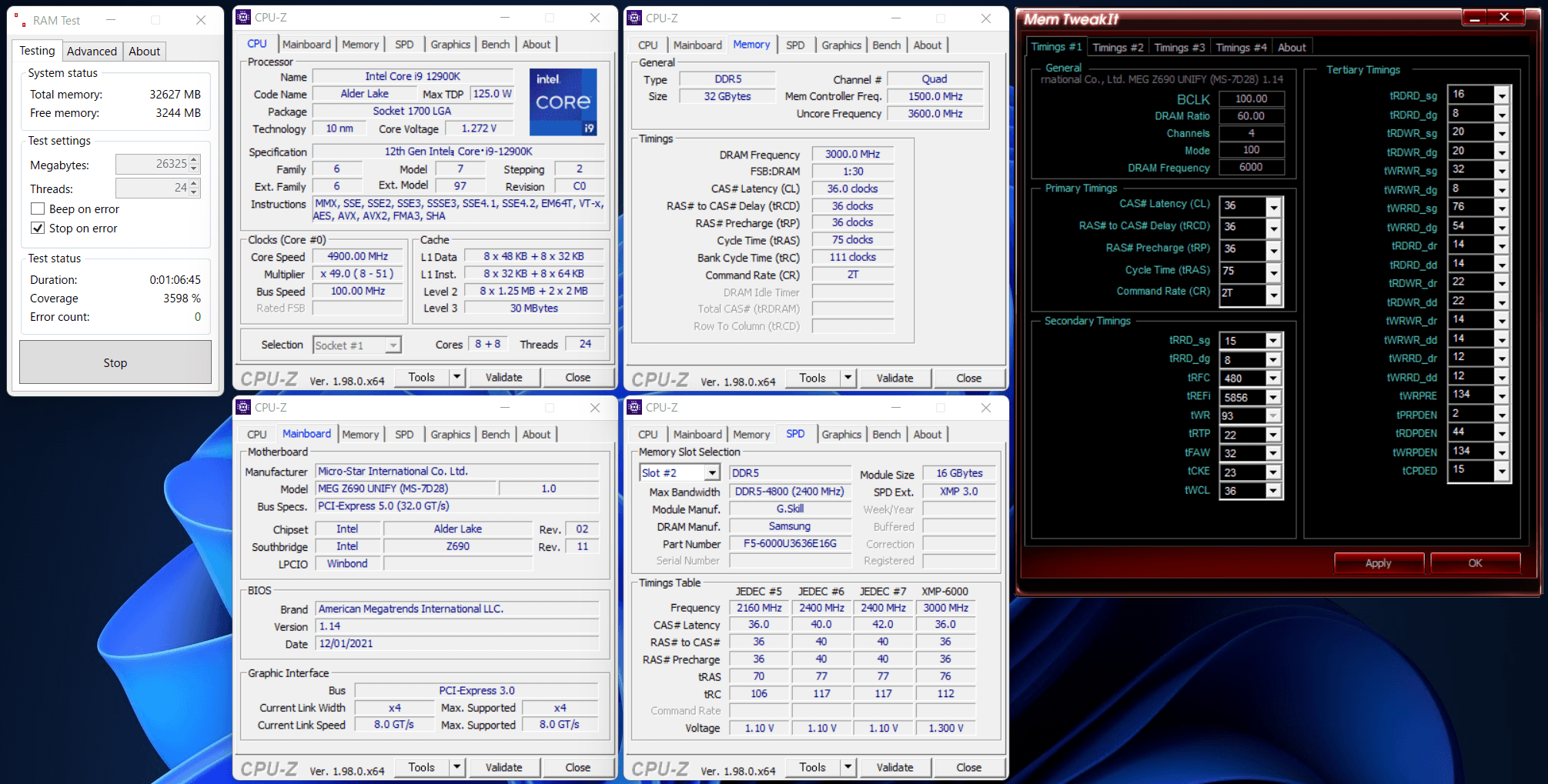Uncheck the Stop on error checkbox
Viewport: 1548px width, 784px height.
pyautogui.click(x=37, y=229)
